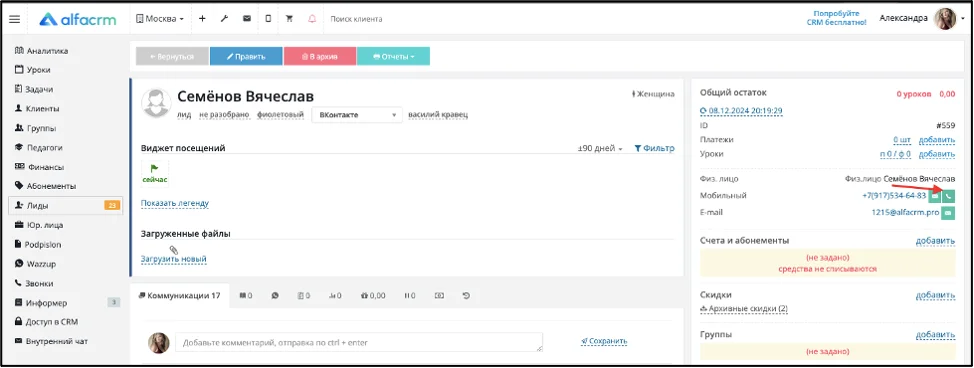974x368 pixels.
Task: Click Показать легенду link
Action: [x=175, y=203]
